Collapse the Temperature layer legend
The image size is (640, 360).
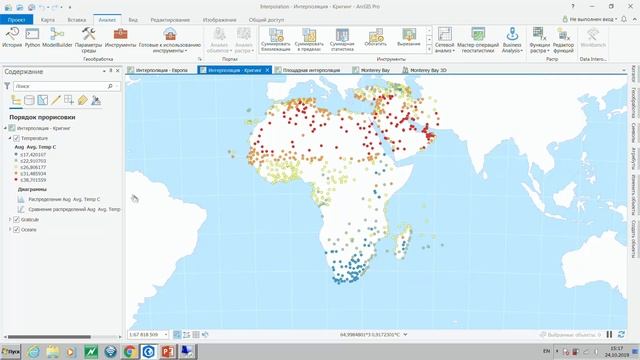pos(10,138)
